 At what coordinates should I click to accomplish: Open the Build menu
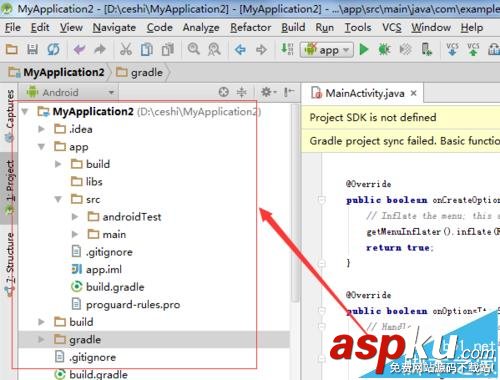[293, 28]
